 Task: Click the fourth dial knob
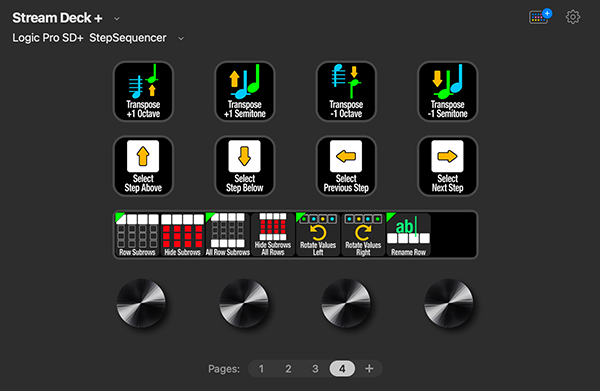(448, 303)
